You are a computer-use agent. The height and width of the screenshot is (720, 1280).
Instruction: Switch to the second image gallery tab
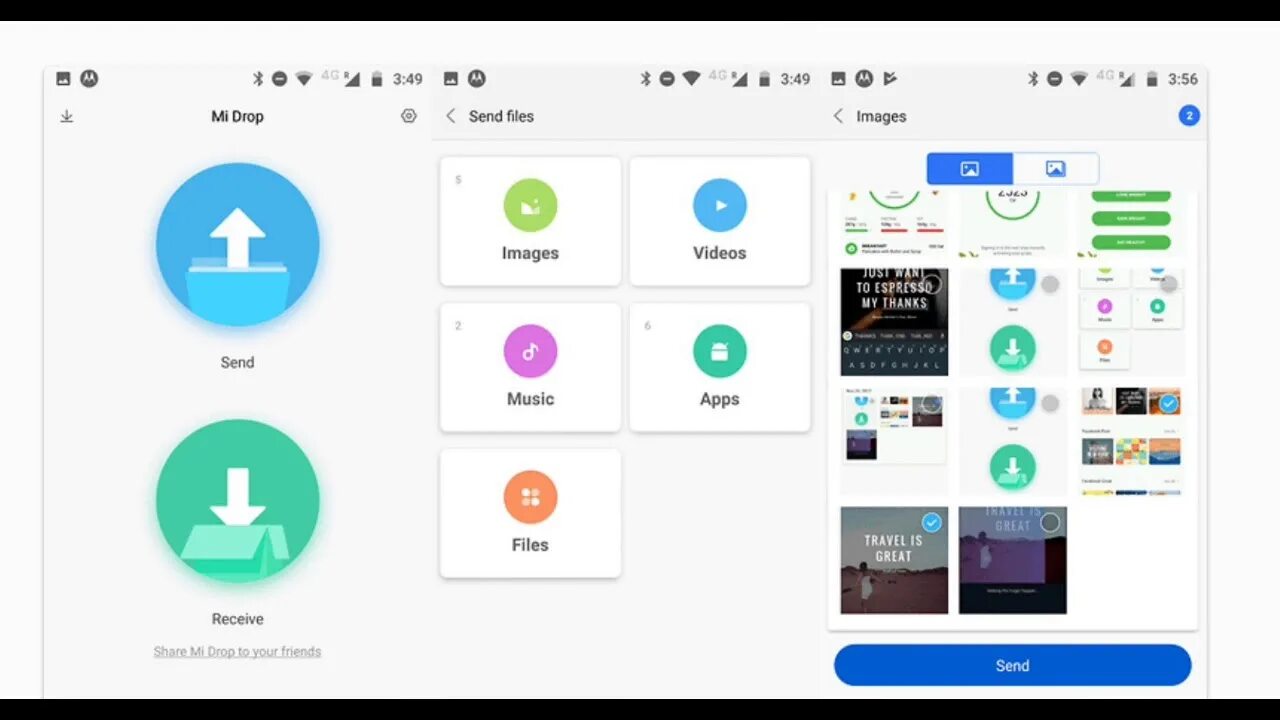click(1056, 169)
